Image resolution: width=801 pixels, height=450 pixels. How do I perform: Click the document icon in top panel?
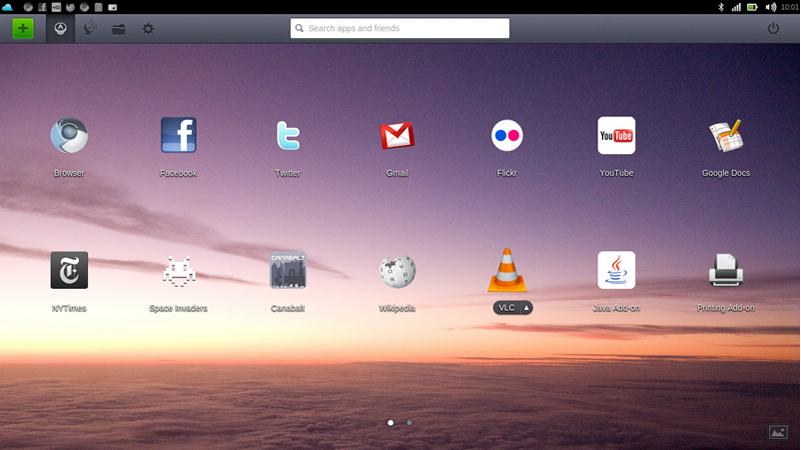[x=99, y=7]
